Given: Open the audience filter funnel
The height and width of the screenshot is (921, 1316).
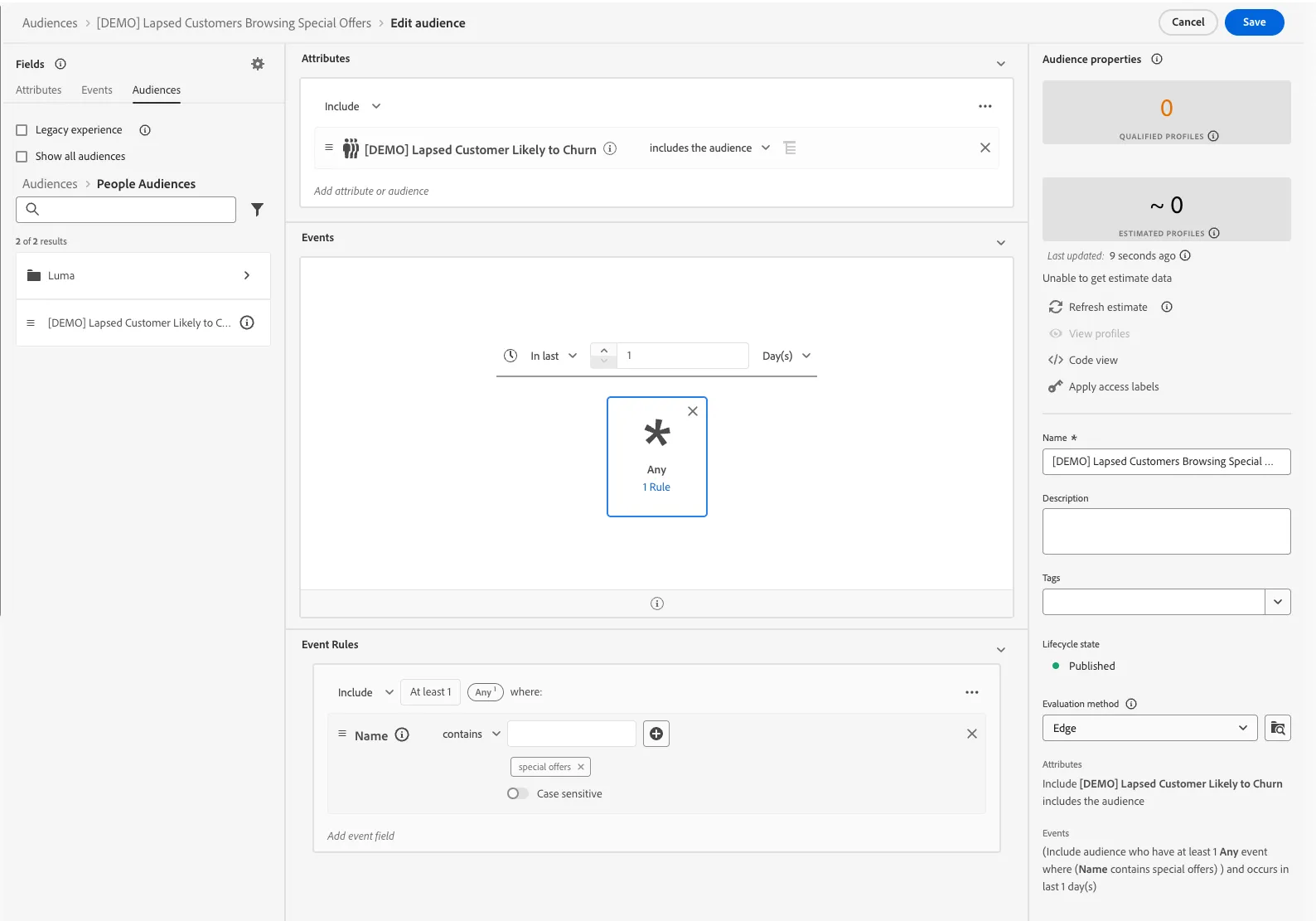Looking at the screenshot, I should tap(258, 210).
